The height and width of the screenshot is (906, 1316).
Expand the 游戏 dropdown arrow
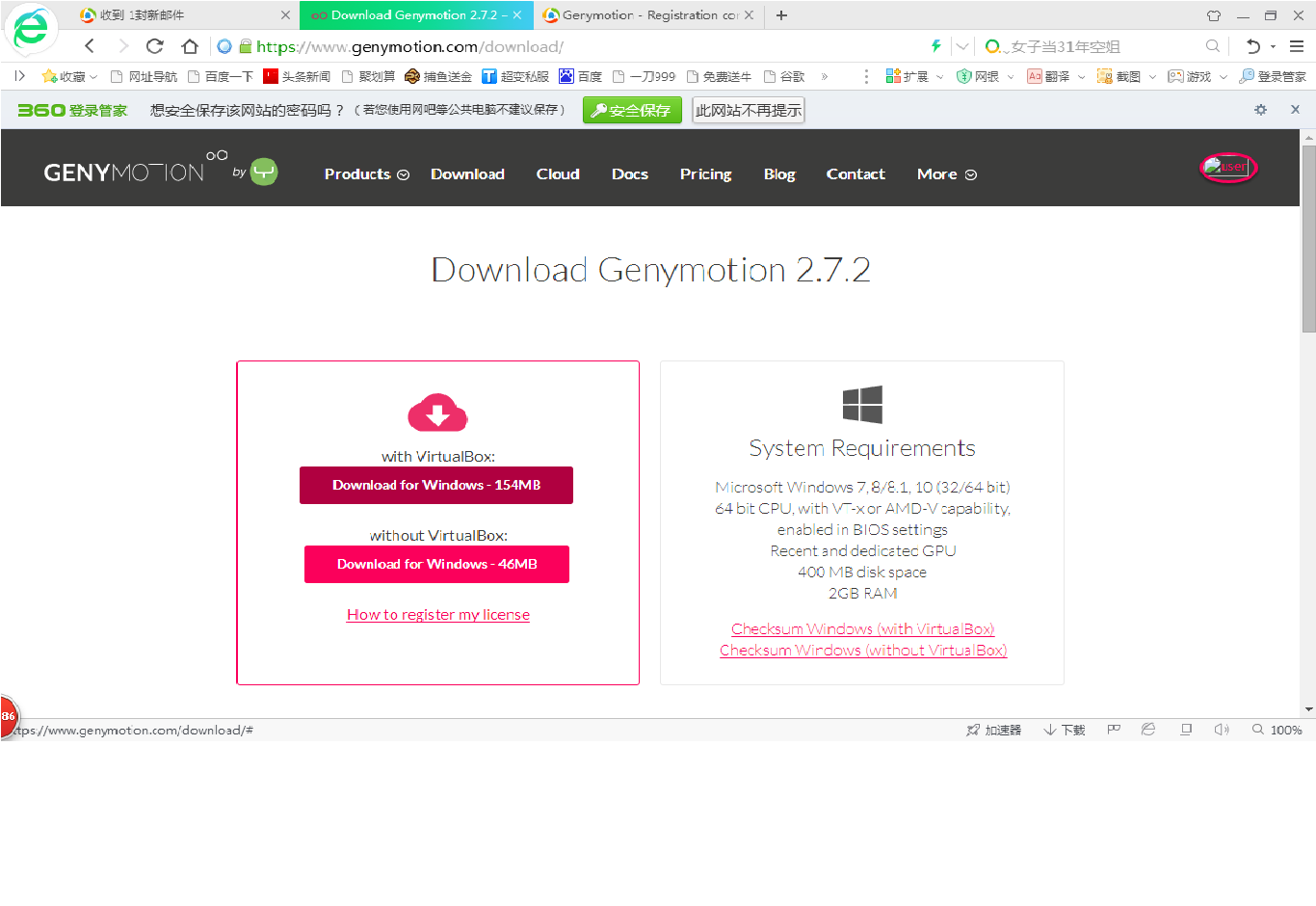click(x=1224, y=77)
